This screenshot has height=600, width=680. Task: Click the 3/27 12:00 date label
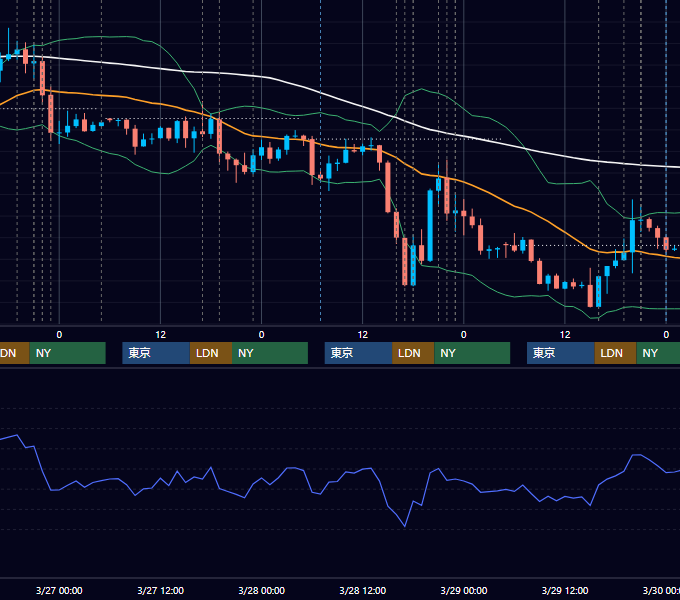[160, 590]
